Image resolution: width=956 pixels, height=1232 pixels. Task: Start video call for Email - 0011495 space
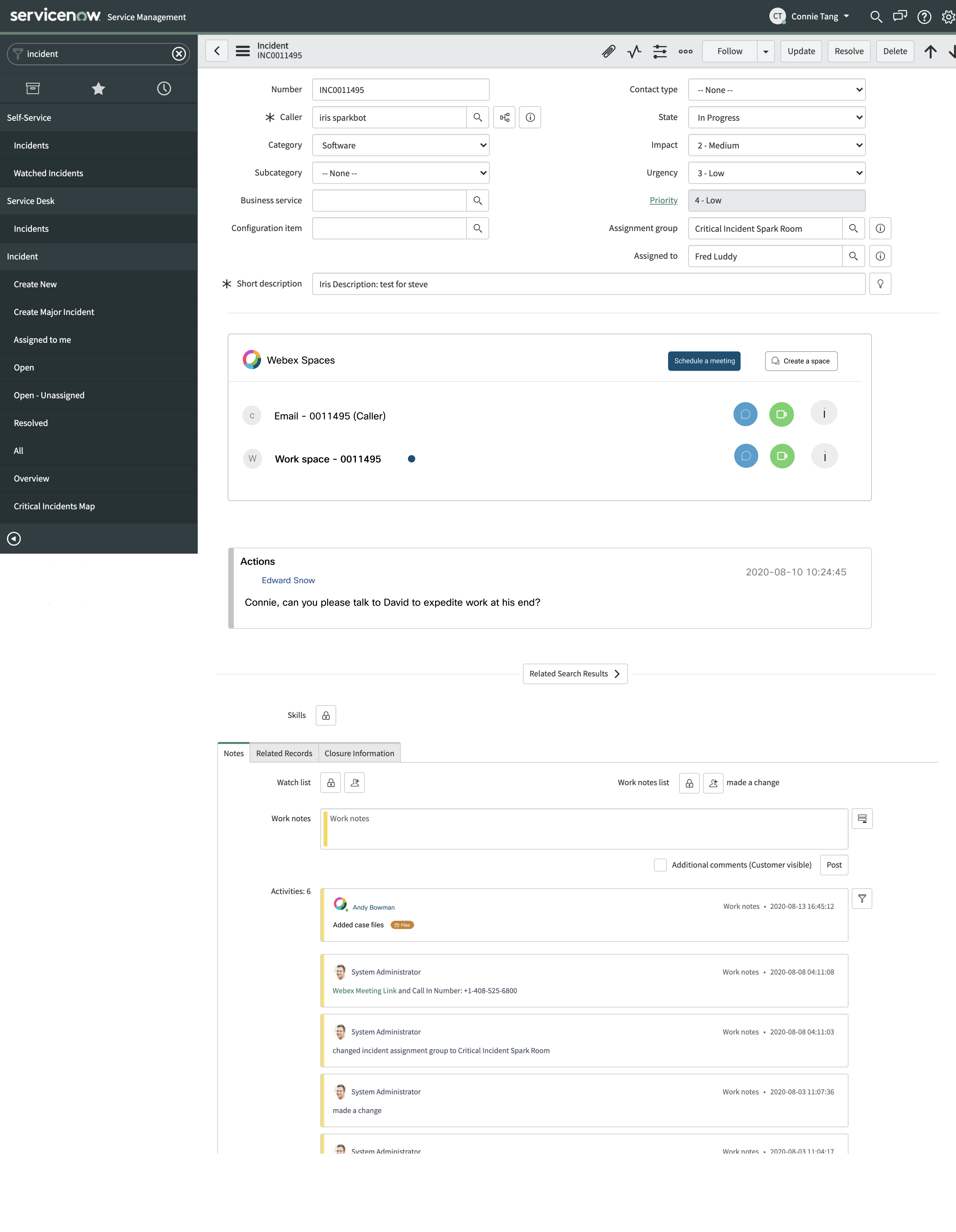[x=781, y=414]
